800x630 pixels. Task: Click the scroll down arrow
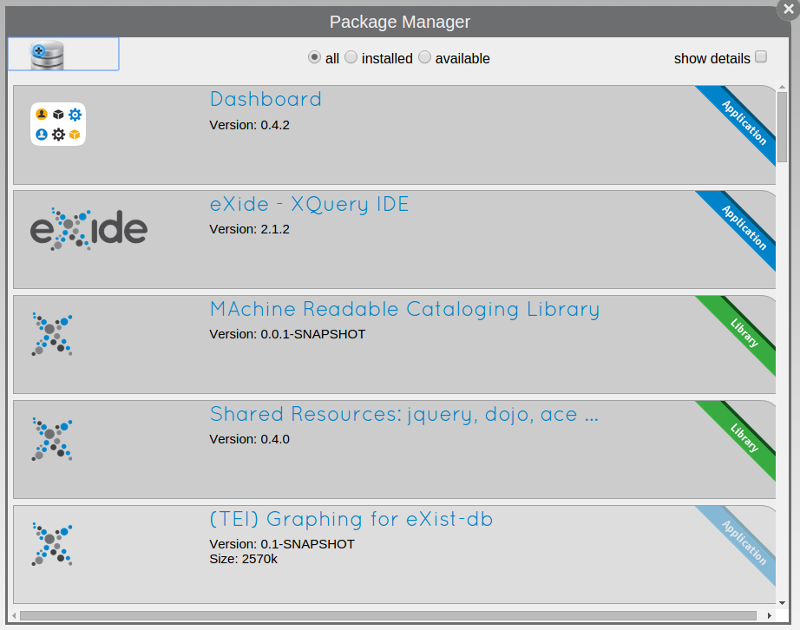click(782, 603)
